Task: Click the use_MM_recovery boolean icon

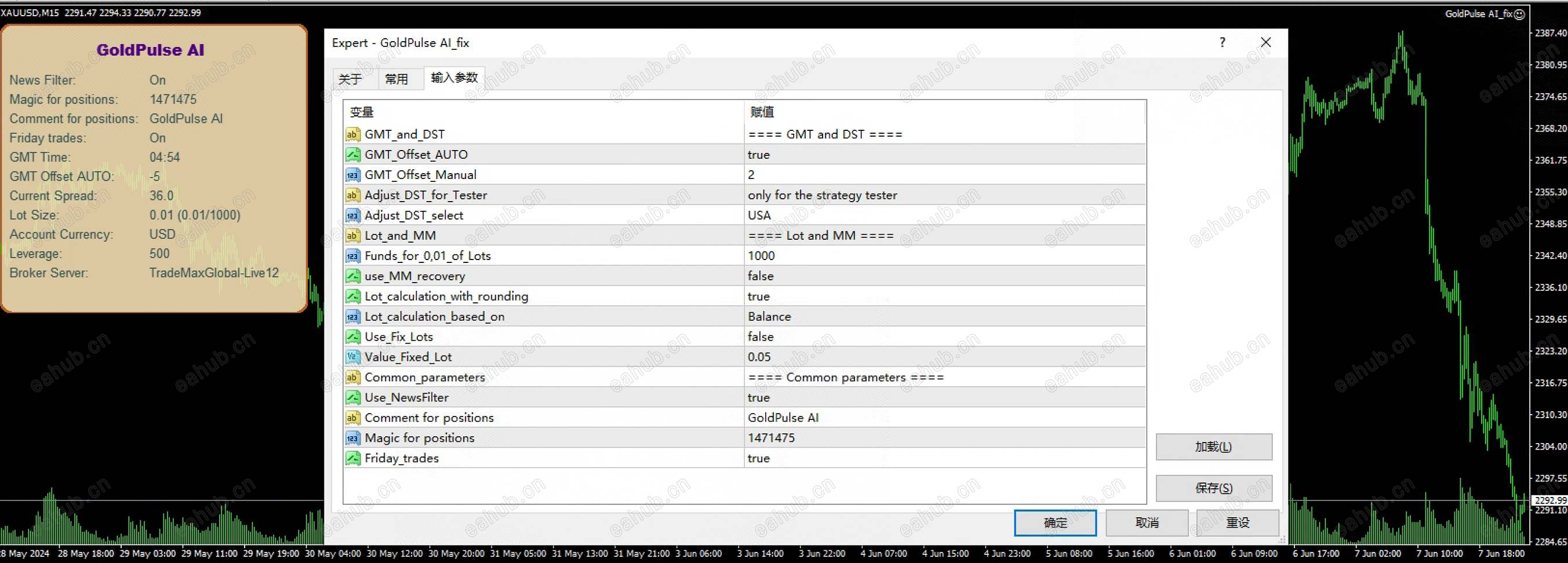Action: (352, 276)
